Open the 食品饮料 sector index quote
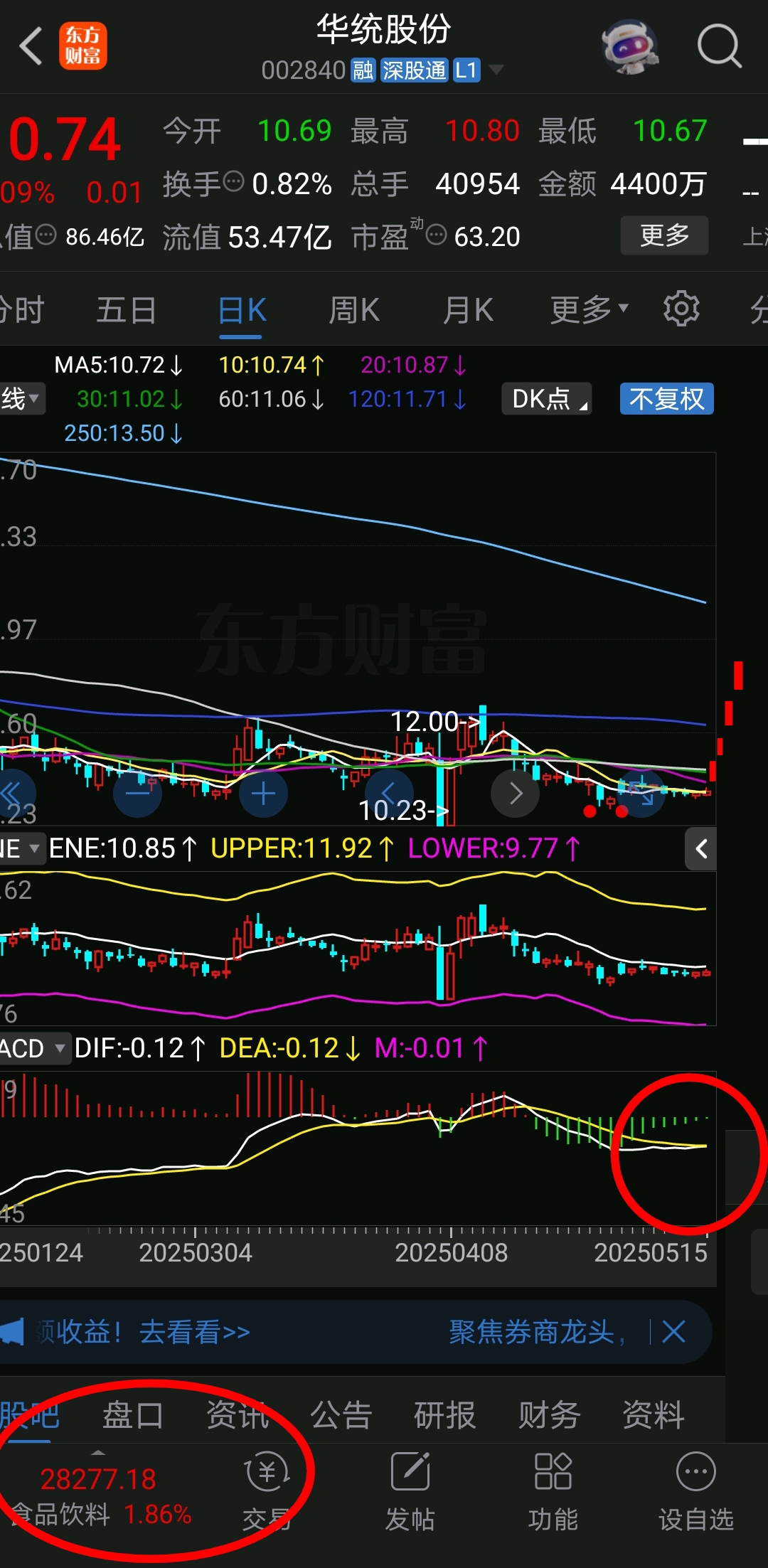The height and width of the screenshot is (1568, 768). pyautogui.click(x=100, y=1496)
